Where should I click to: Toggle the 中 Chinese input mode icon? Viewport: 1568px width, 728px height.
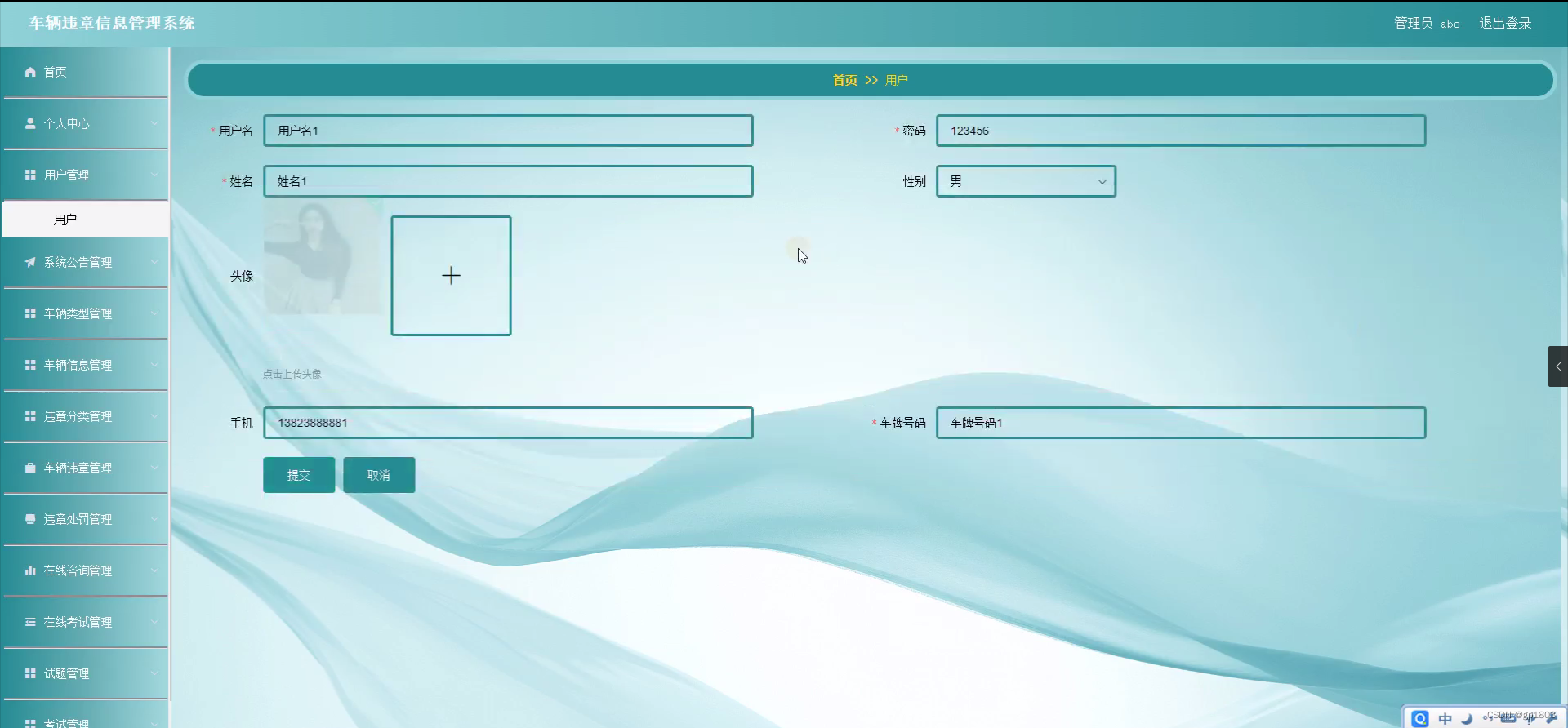pyautogui.click(x=1445, y=718)
